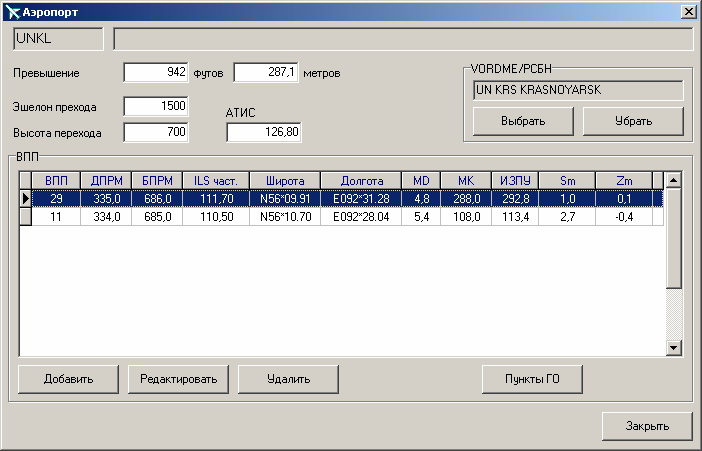Select the row indicator arrow for runway 29
The height and width of the screenshot is (451, 702).
tap(26, 198)
